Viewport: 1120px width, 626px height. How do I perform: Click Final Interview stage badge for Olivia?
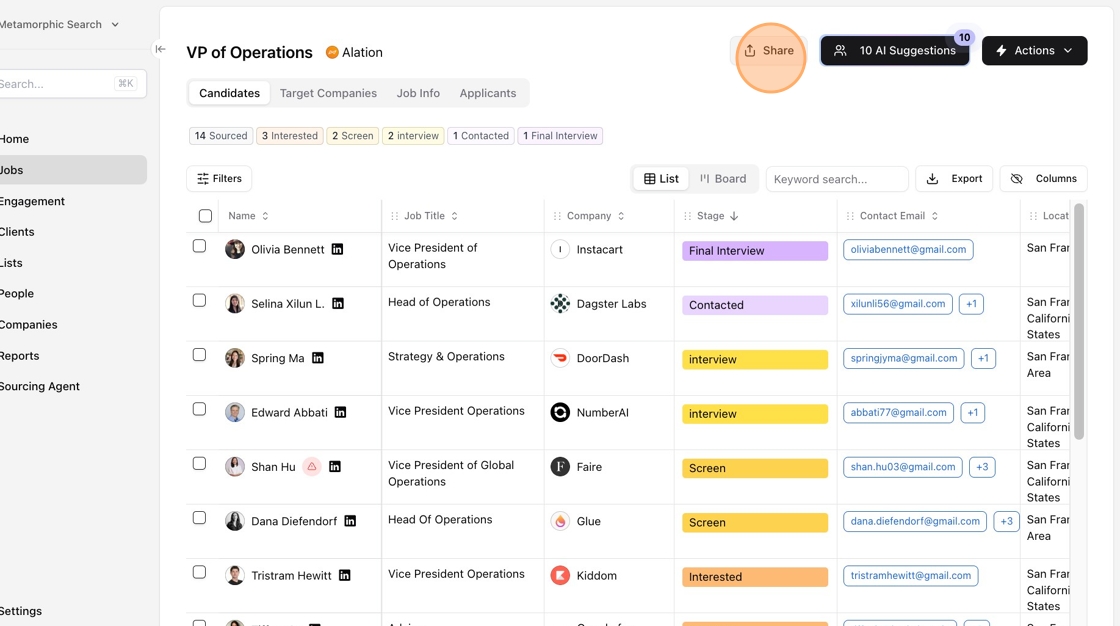click(755, 251)
